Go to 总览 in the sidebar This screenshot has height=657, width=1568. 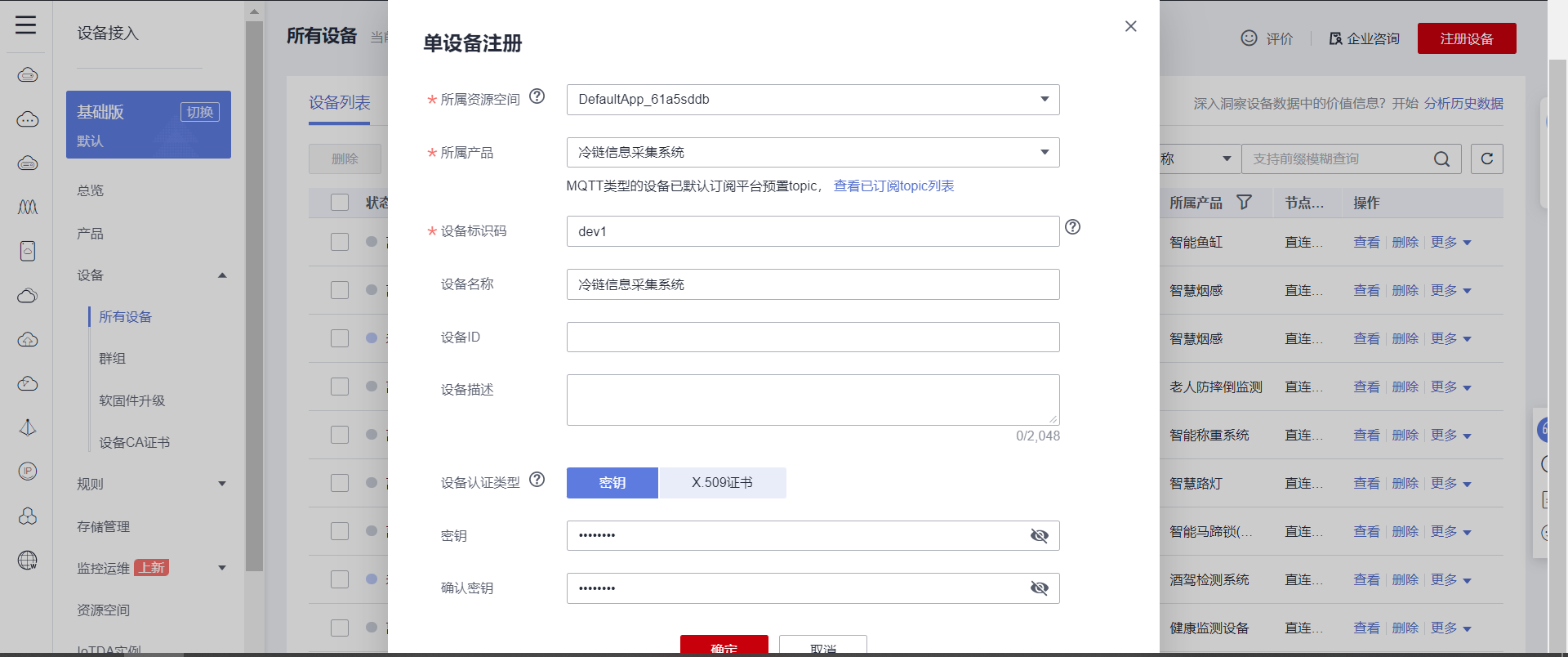pos(91,190)
